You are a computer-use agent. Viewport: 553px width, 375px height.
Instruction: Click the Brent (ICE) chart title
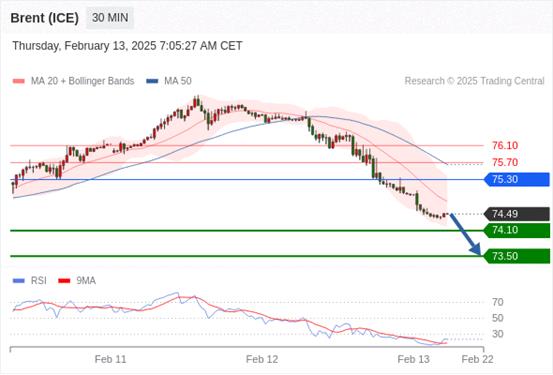pos(44,18)
